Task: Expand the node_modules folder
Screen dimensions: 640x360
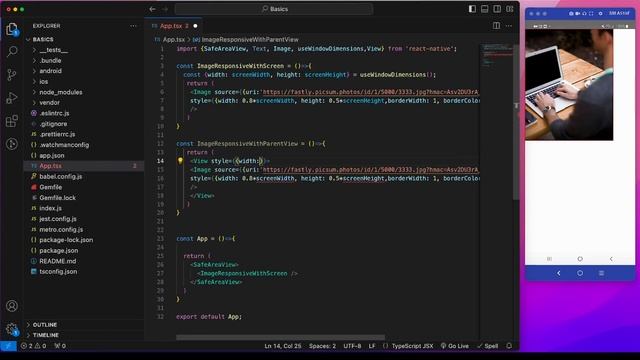Action: [x=83, y=92]
